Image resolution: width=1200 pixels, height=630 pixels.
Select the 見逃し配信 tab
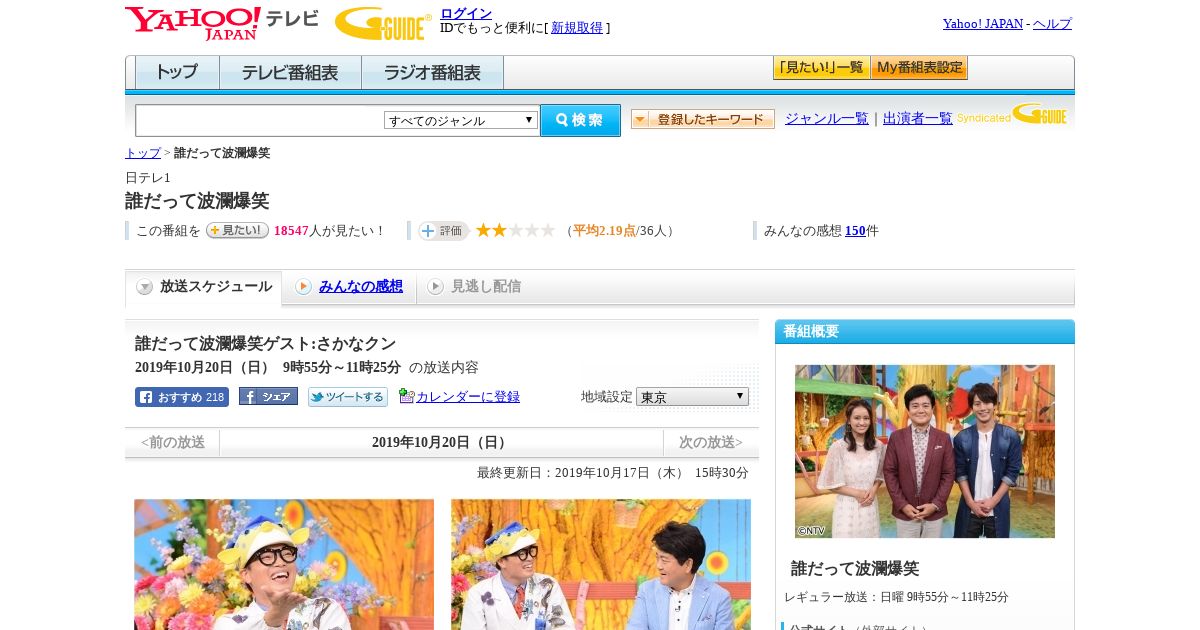pyautogui.click(x=486, y=287)
